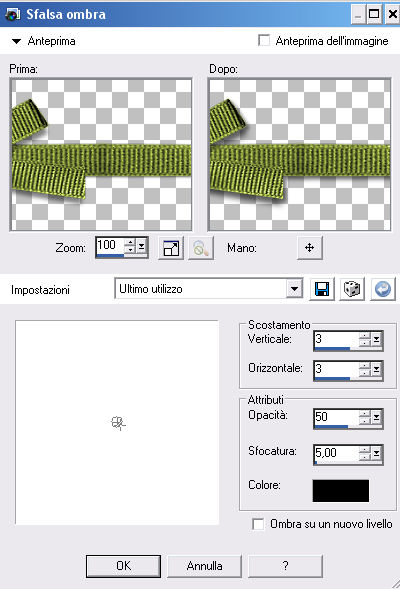Viewport: 400px width, 589px height.
Task: Save preset with the floppy disk icon
Action: [322, 289]
